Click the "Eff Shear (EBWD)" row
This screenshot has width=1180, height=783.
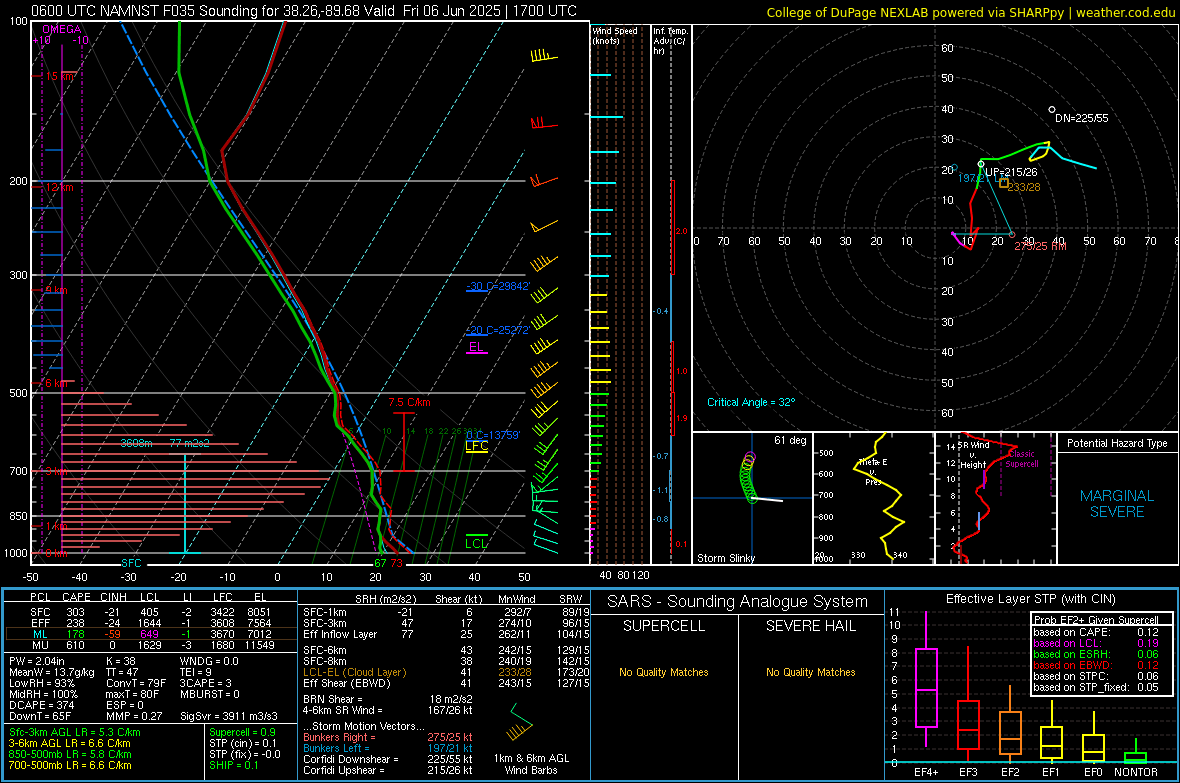(x=446, y=683)
